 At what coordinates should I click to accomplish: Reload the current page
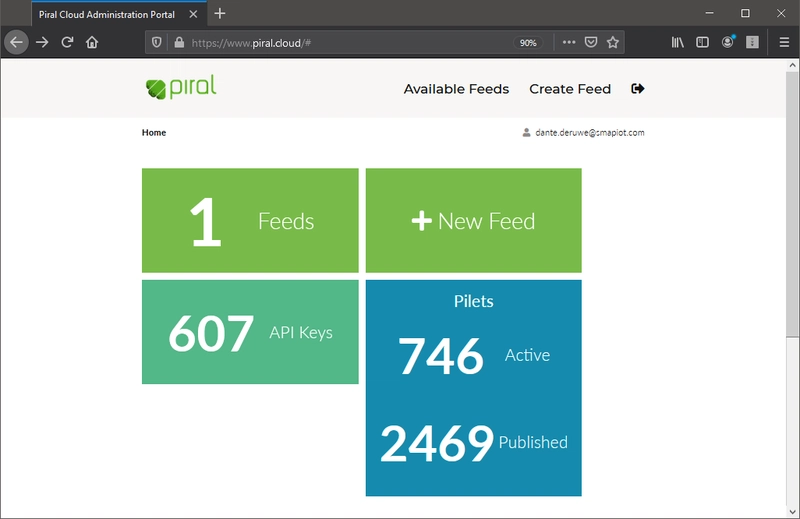coord(67,42)
